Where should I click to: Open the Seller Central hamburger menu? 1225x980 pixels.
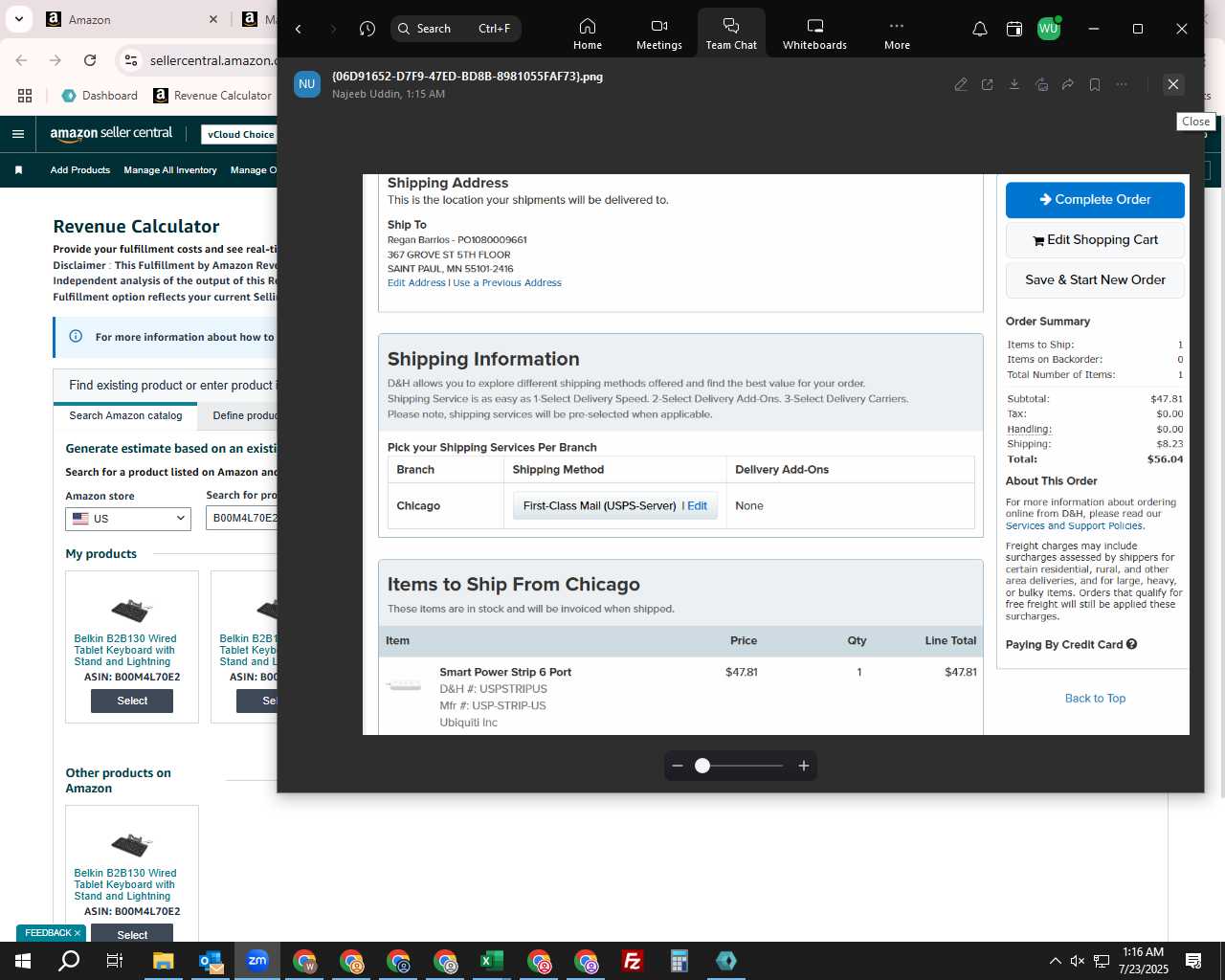click(18, 134)
